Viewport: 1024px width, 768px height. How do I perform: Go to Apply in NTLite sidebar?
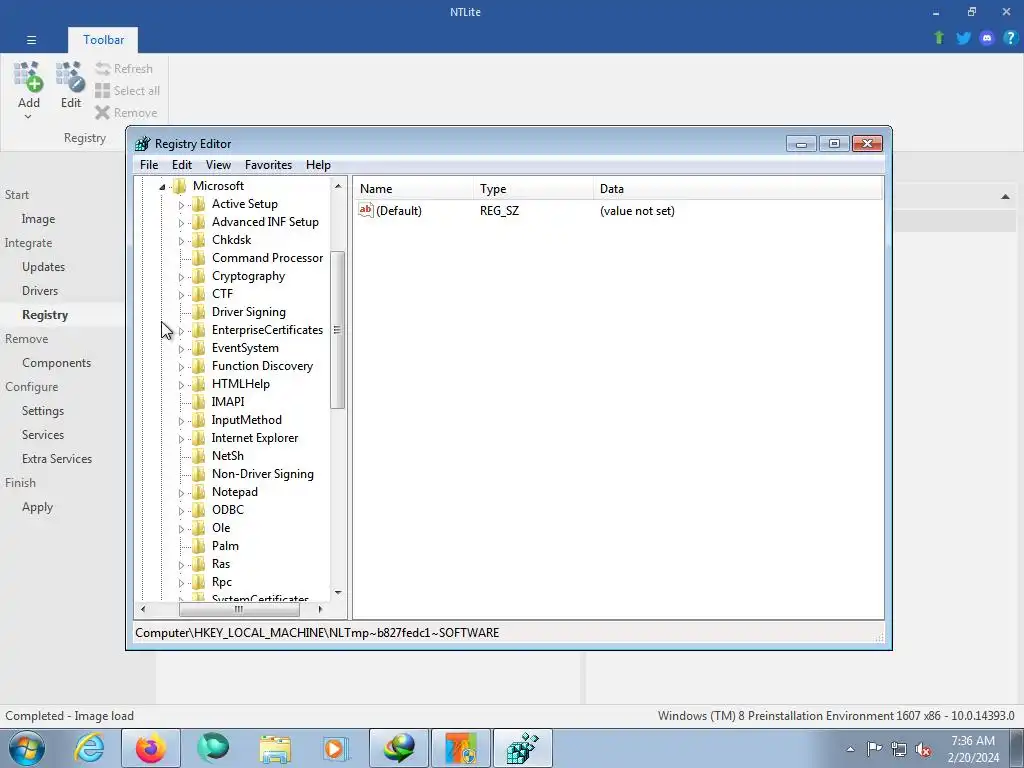click(x=37, y=507)
